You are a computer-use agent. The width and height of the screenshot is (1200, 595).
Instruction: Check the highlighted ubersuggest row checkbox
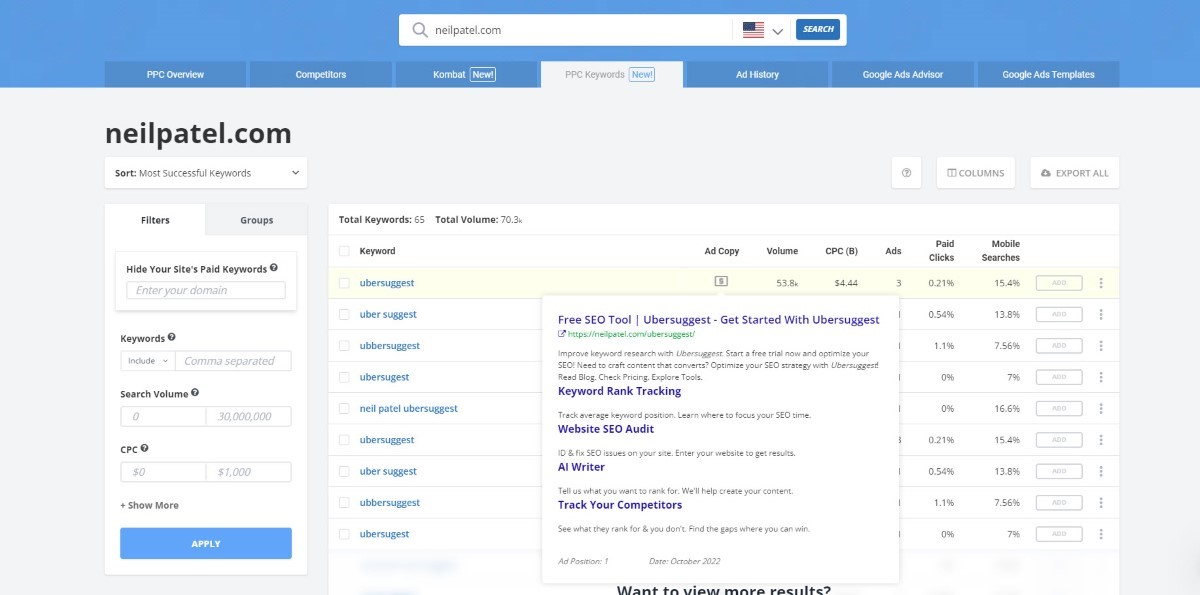tap(344, 283)
